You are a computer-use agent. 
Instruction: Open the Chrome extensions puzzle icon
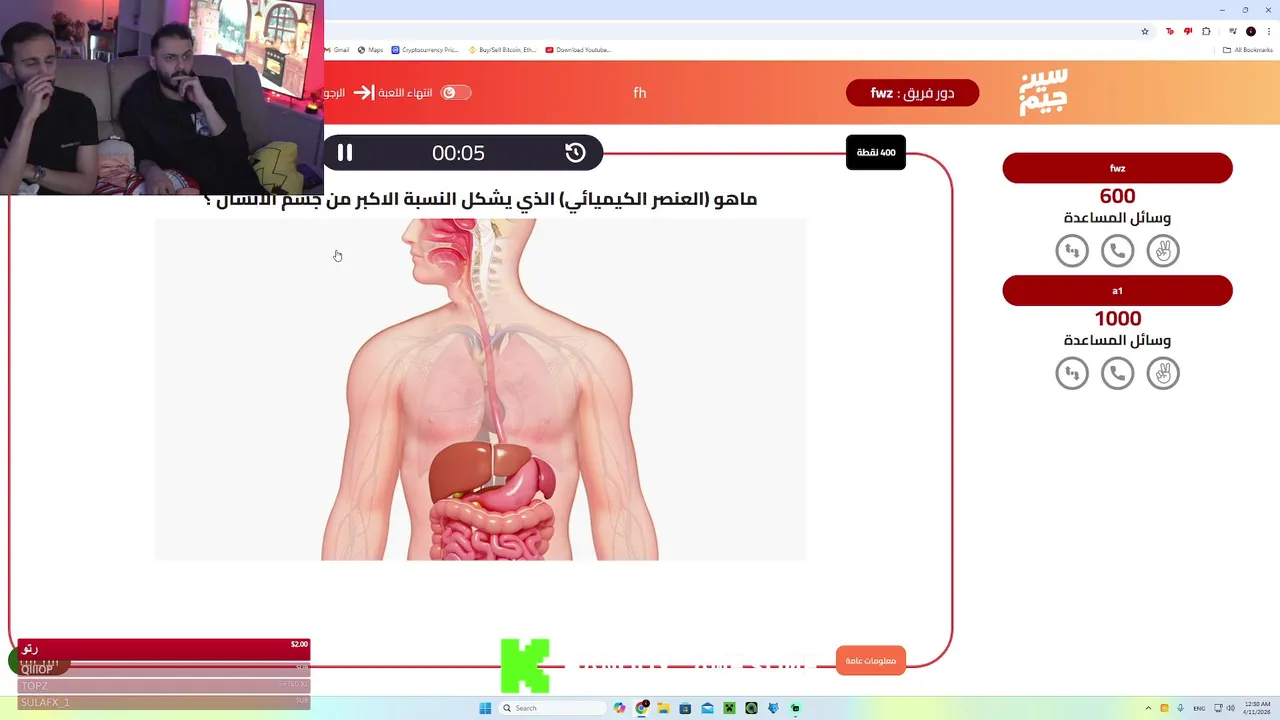tap(1206, 31)
